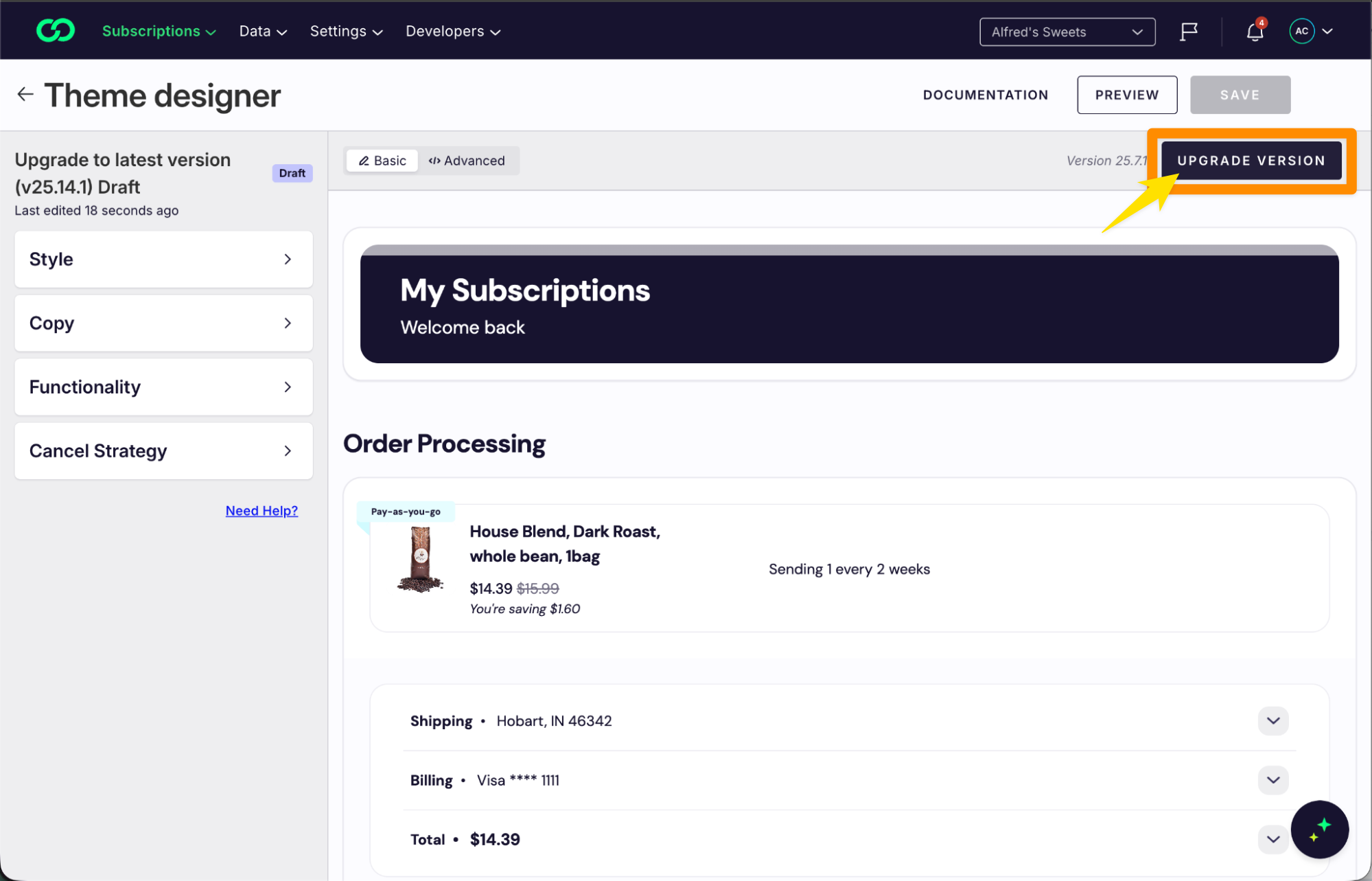Image resolution: width=1372 pixels, height=881 pixels.
Task: Click the flag icon in top bar
Action: 1189,32
